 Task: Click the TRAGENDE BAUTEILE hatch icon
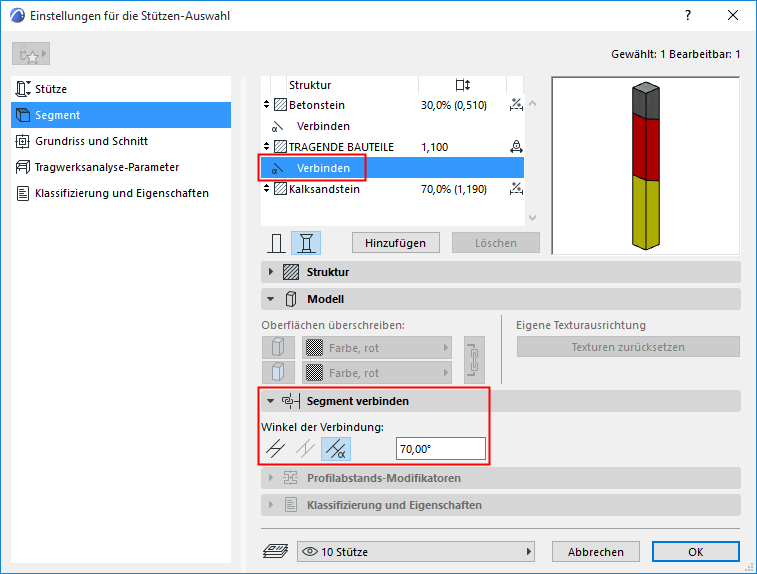click(280, 147)
